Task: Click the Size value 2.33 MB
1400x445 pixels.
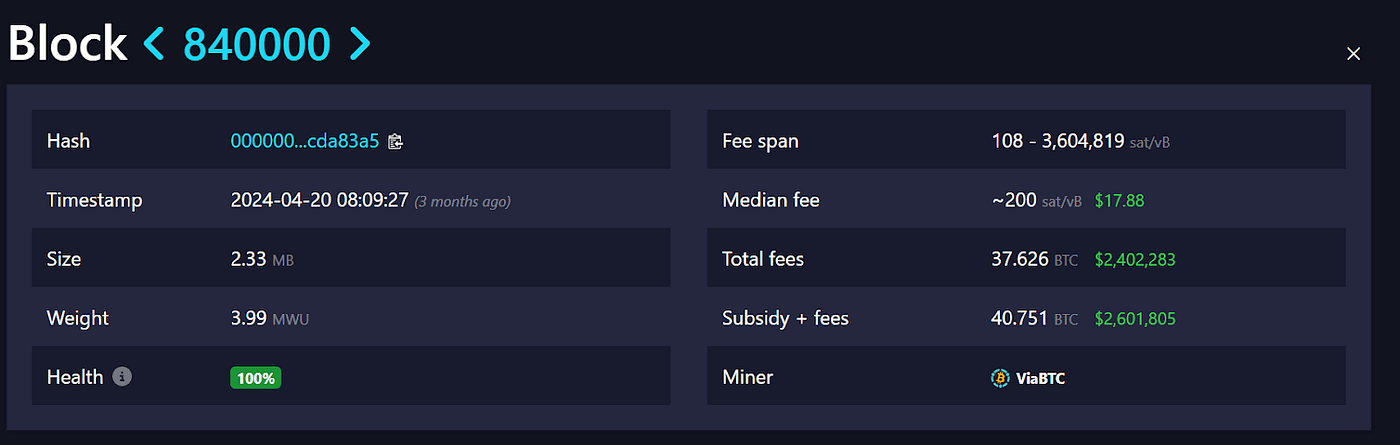Action: point(262,259)
